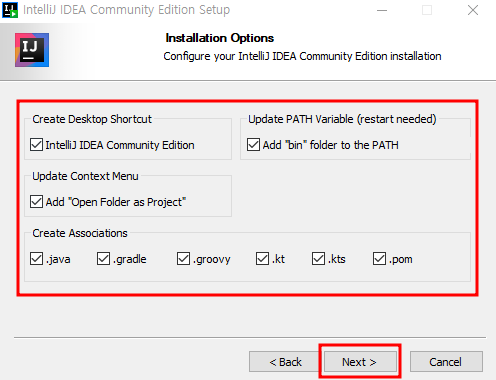Click the Update Context Menu group label

[x=85, y=176]
